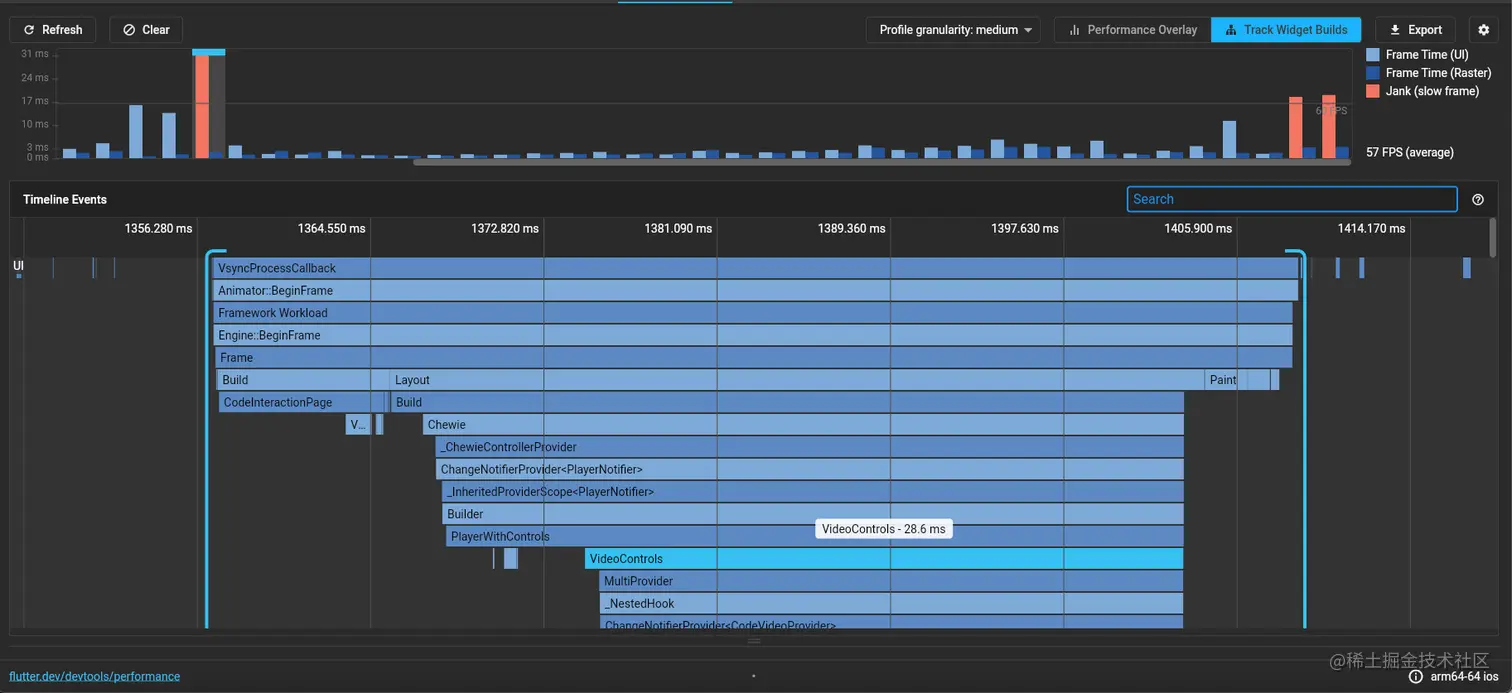The image size is (1512, 693).
Task: Open the Profile granularity dropdown
Action: click(x=953, y=30)
